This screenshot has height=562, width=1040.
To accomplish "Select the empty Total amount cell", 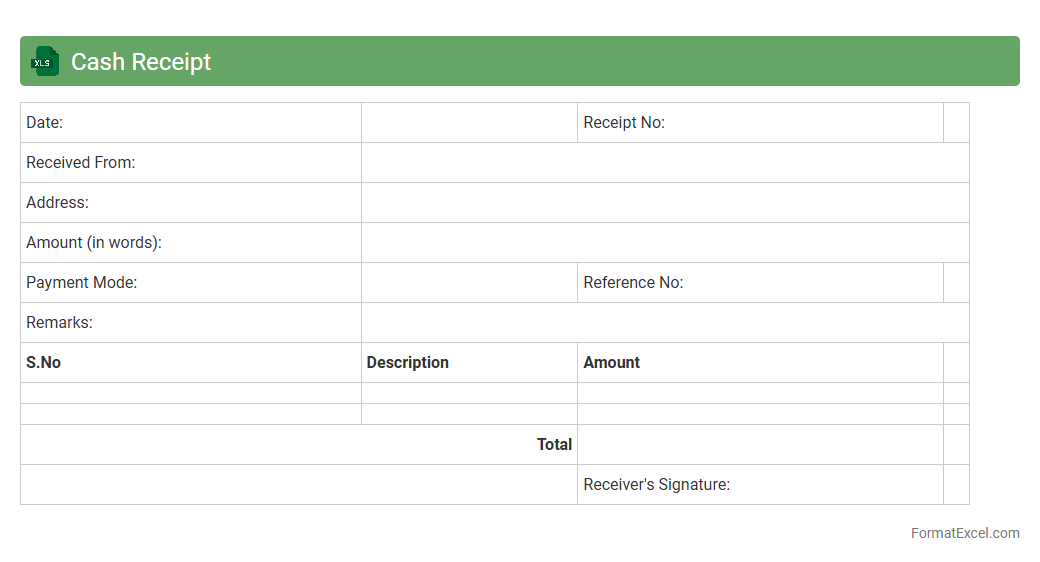I will 759,445.
